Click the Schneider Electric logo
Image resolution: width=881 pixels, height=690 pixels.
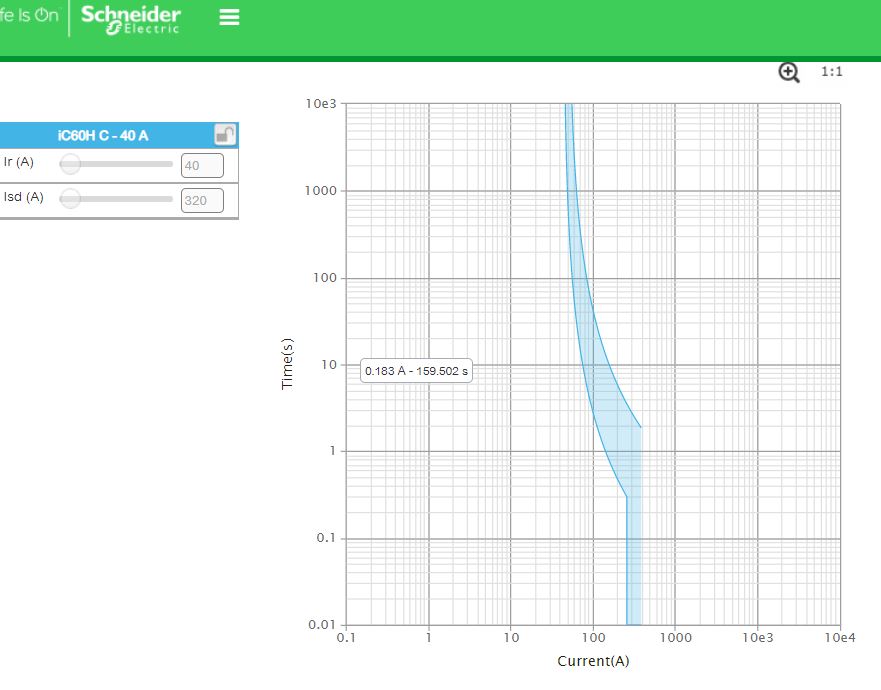(x=130, y=19)
